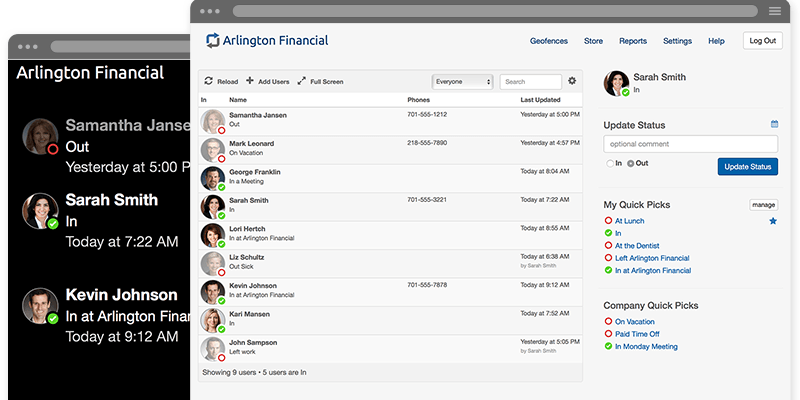
Task: Click the Reload icon in toolbar
Action: point(207,81)
